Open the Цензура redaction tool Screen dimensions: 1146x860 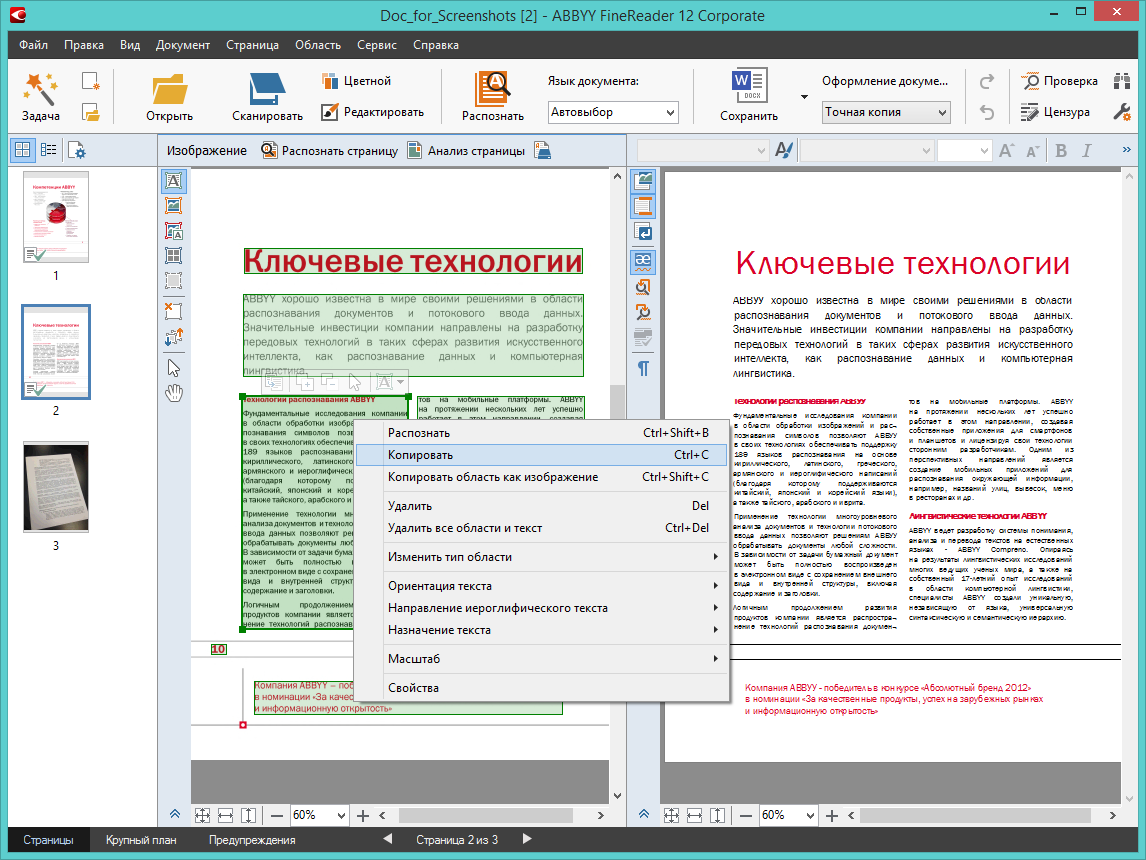[1055, 112]
